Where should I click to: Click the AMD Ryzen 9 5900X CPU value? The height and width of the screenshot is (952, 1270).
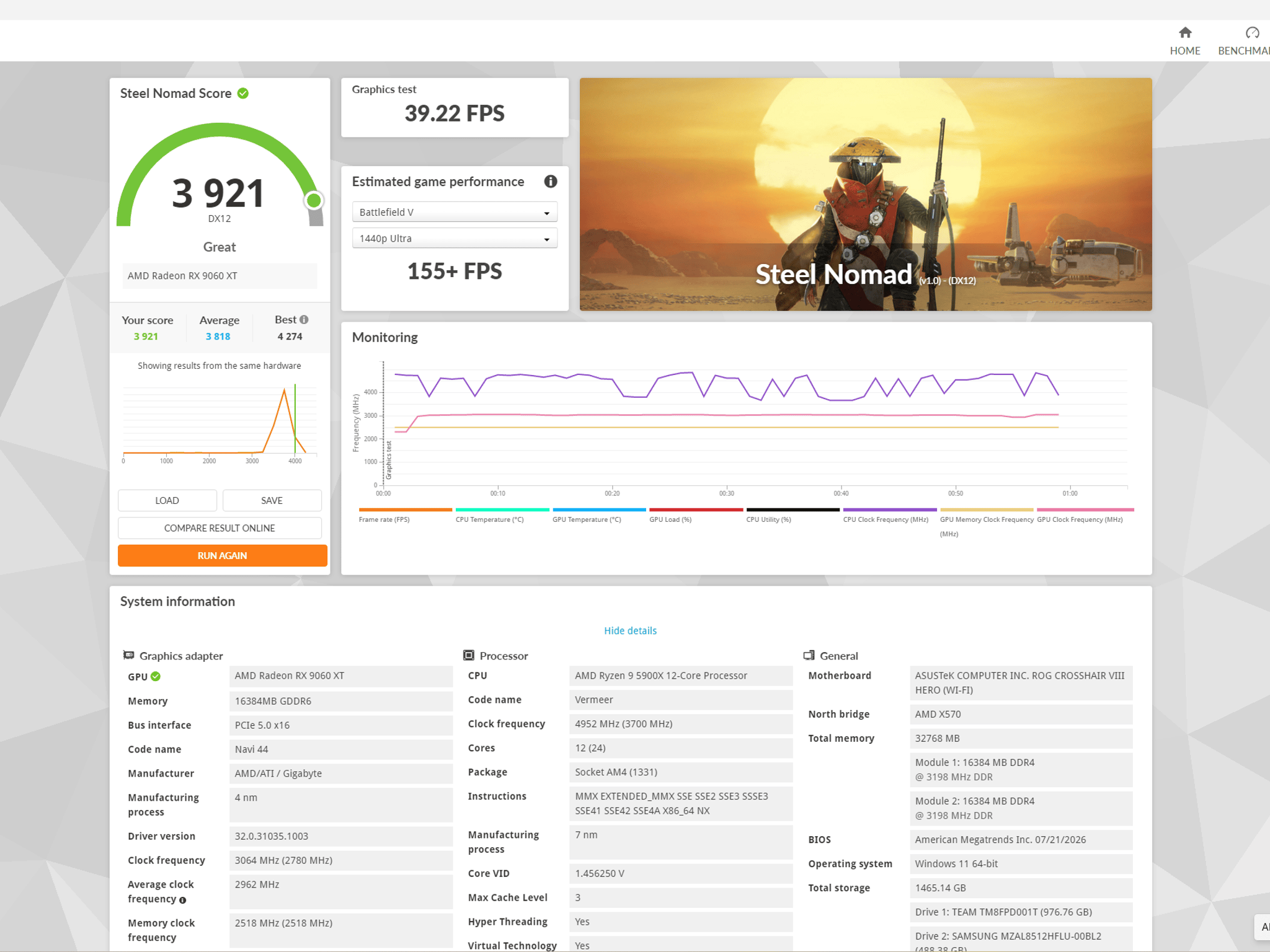[x=681, y=676]
